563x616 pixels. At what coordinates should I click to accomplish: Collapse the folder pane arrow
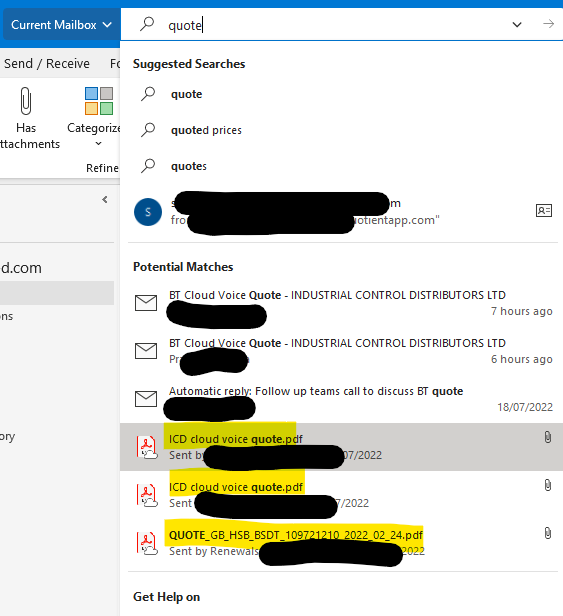point(105,200)
